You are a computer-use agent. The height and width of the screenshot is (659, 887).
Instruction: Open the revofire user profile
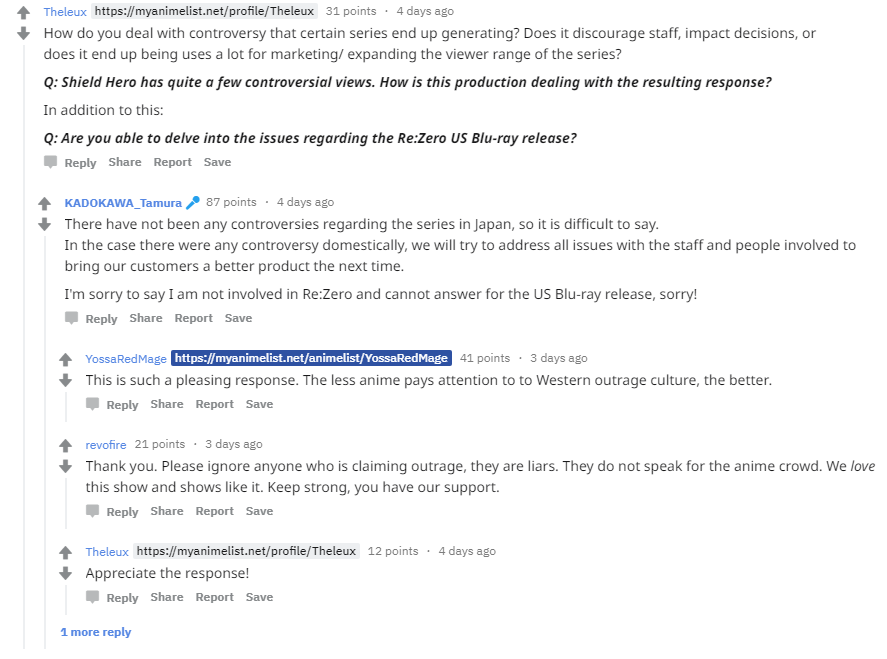106,445
